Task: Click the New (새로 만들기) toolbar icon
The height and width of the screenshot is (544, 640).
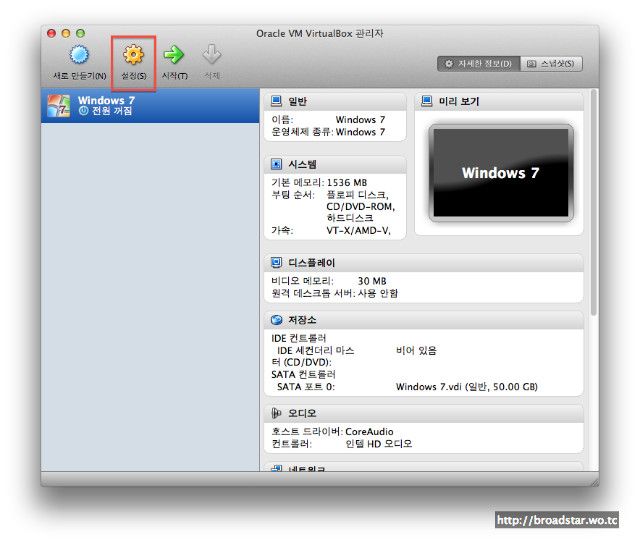Action: pyautogui.click(x=79, y=55)
